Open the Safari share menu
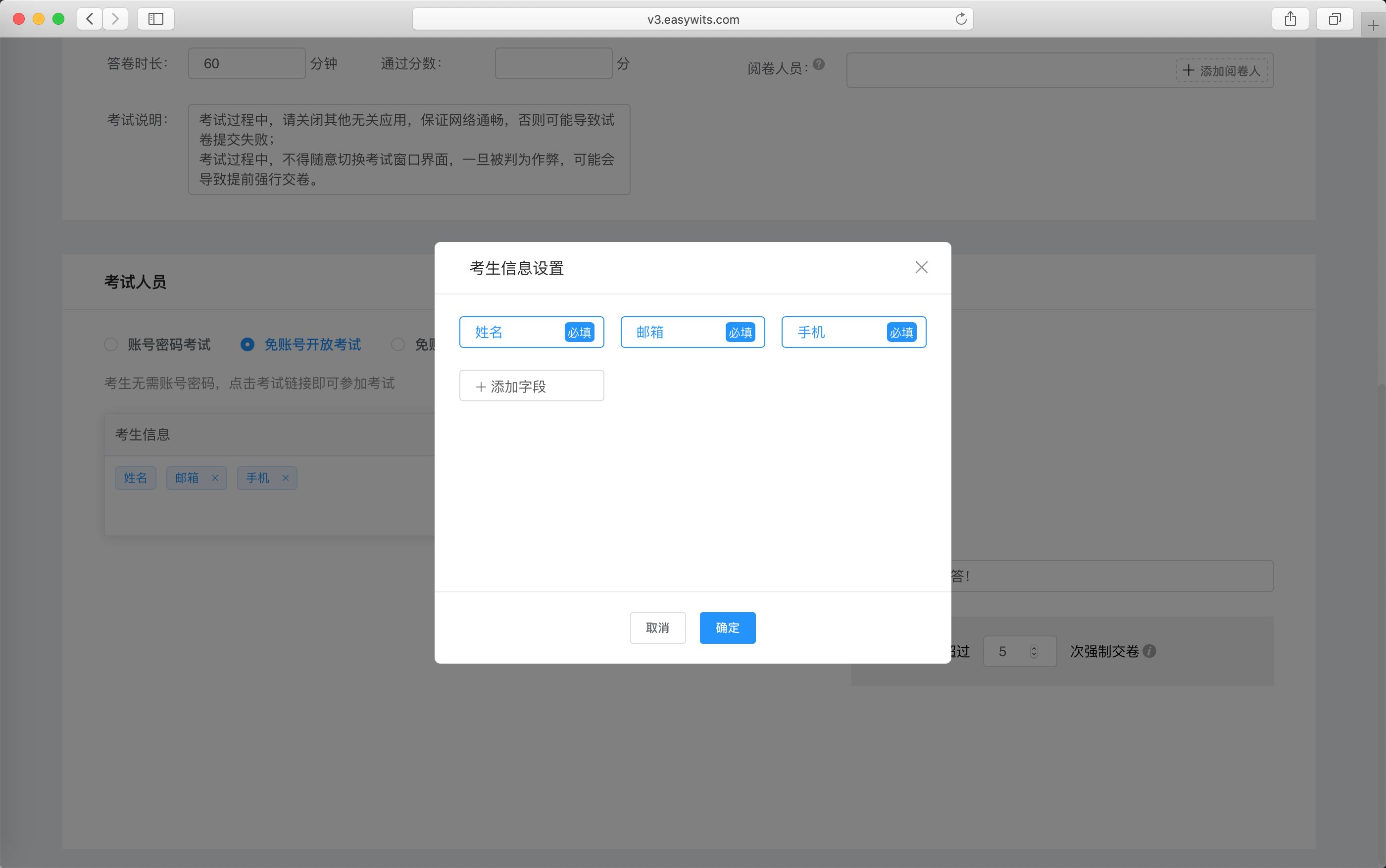Screen dimensions: 1386x868 tap(1289, 19)
